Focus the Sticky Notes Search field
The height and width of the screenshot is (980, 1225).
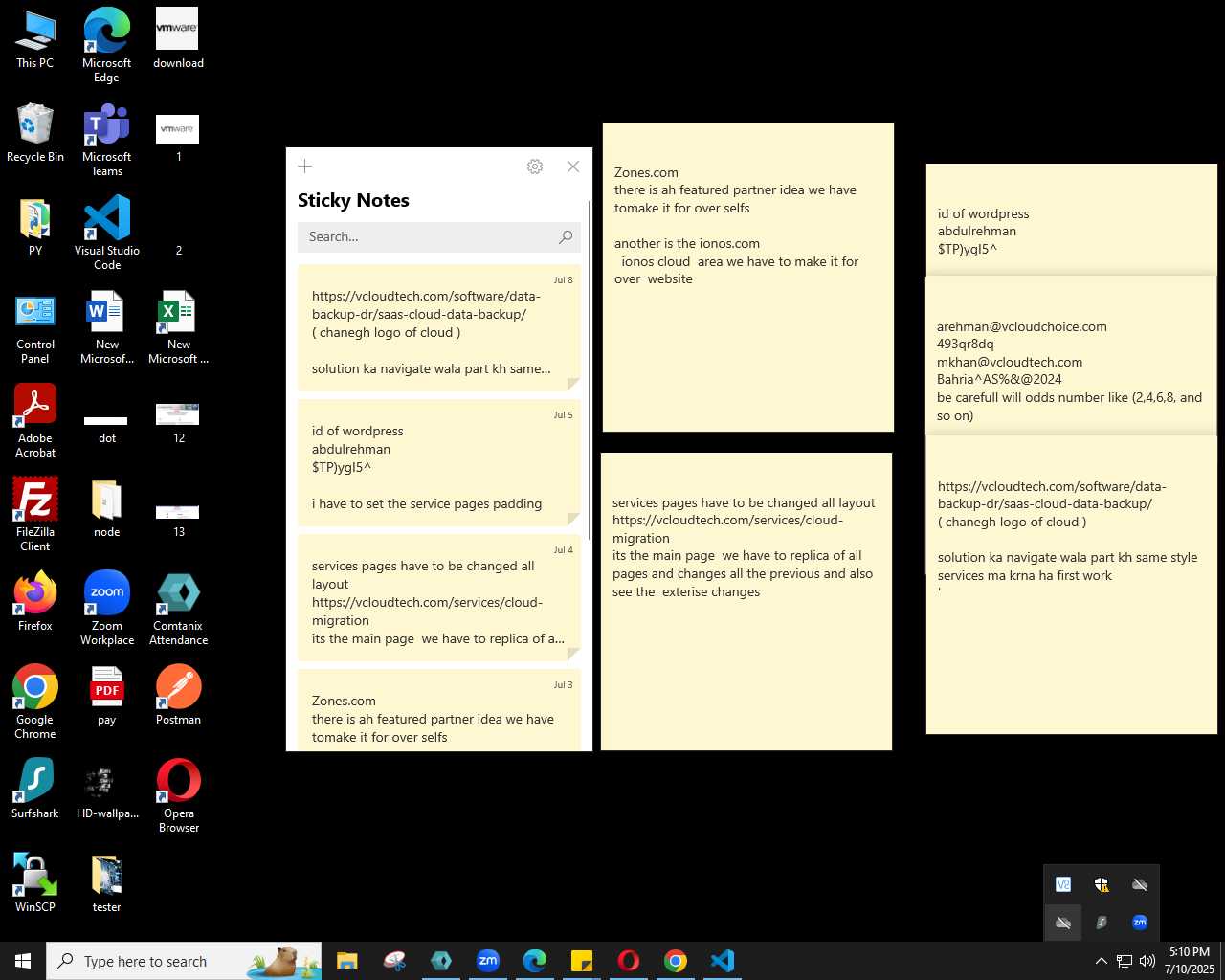click(x=439, y=236)
